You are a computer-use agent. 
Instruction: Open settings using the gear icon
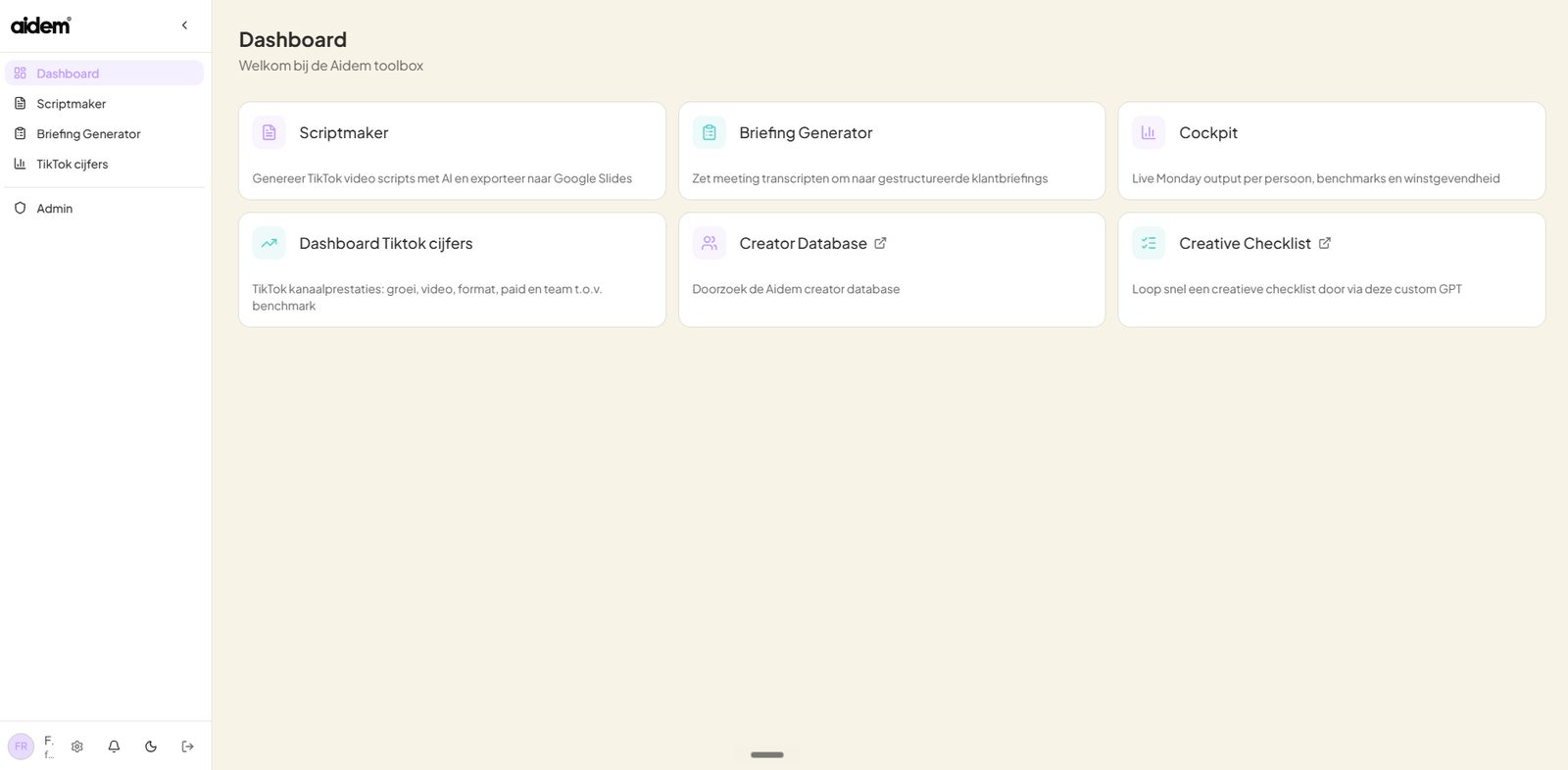pos(77,746)
